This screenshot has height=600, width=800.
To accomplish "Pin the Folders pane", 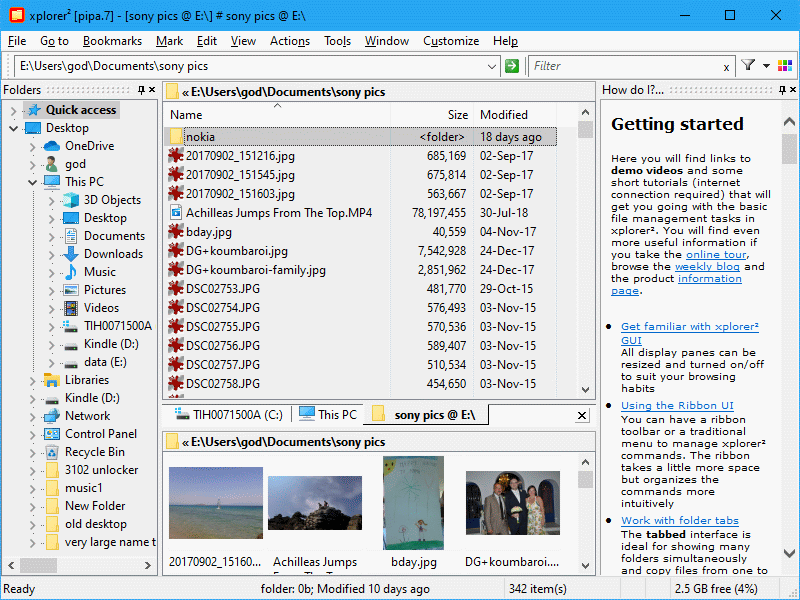I will pyautogui.click(x=141, y=90).
